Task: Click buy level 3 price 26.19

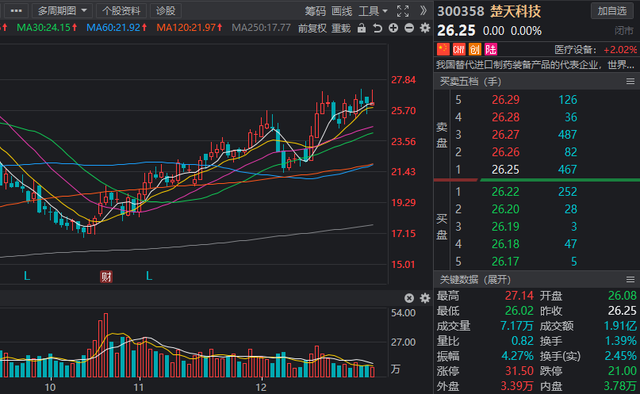Action: (x=506, y=227)
